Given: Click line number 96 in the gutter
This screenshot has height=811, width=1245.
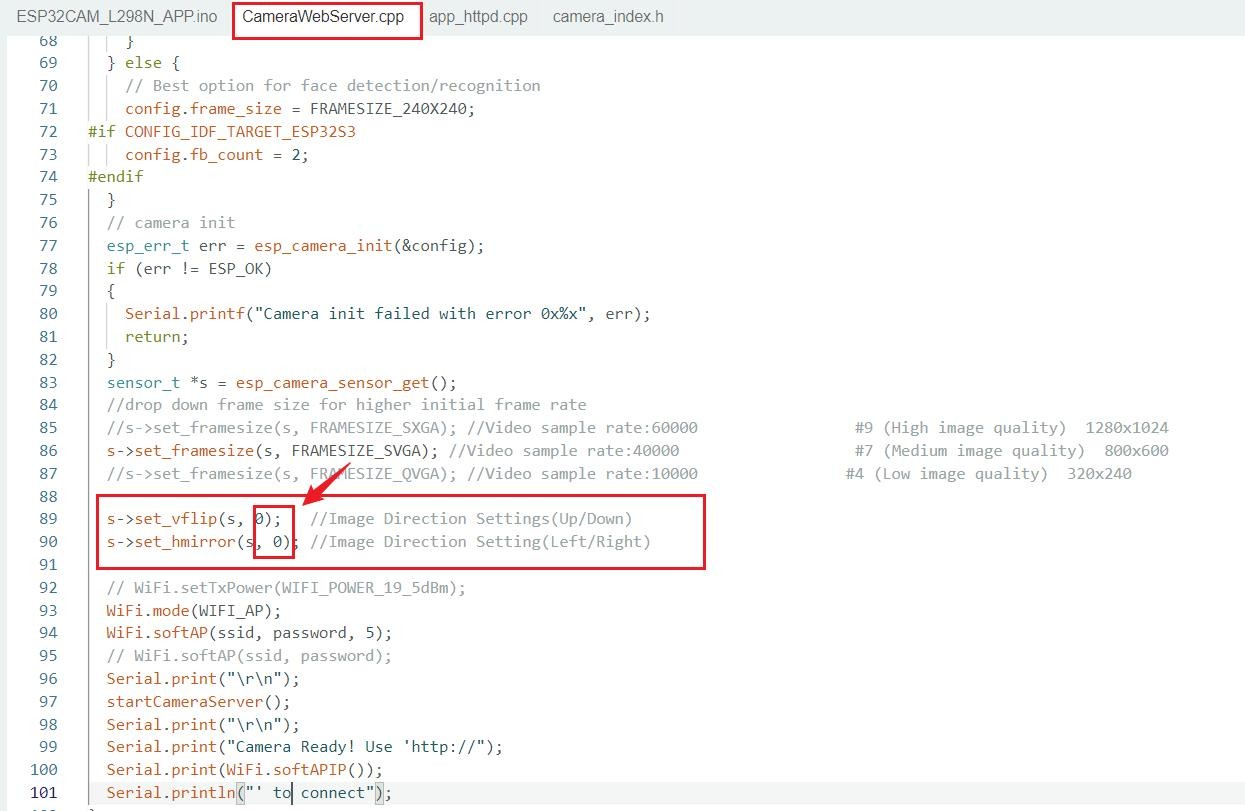Looking at the screenshot, I should [48, 679].
